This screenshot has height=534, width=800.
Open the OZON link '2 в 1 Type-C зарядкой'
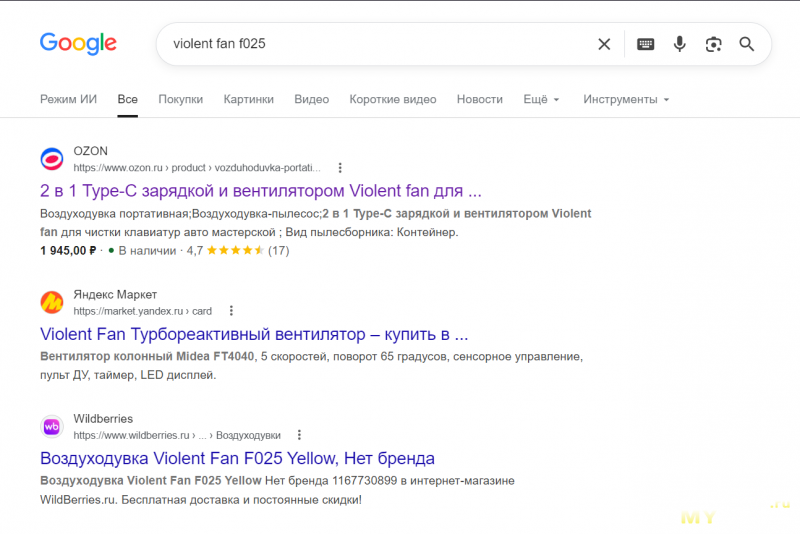(x=261, y=191)
